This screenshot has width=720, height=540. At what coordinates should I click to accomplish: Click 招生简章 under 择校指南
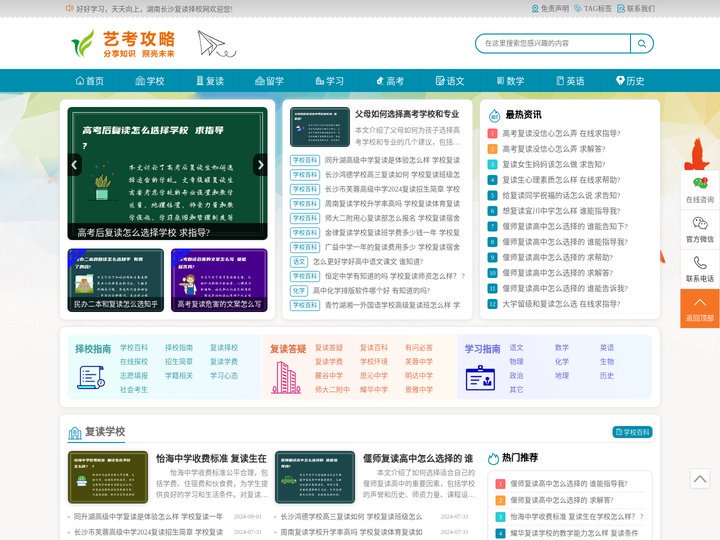(x=179, y=362)
